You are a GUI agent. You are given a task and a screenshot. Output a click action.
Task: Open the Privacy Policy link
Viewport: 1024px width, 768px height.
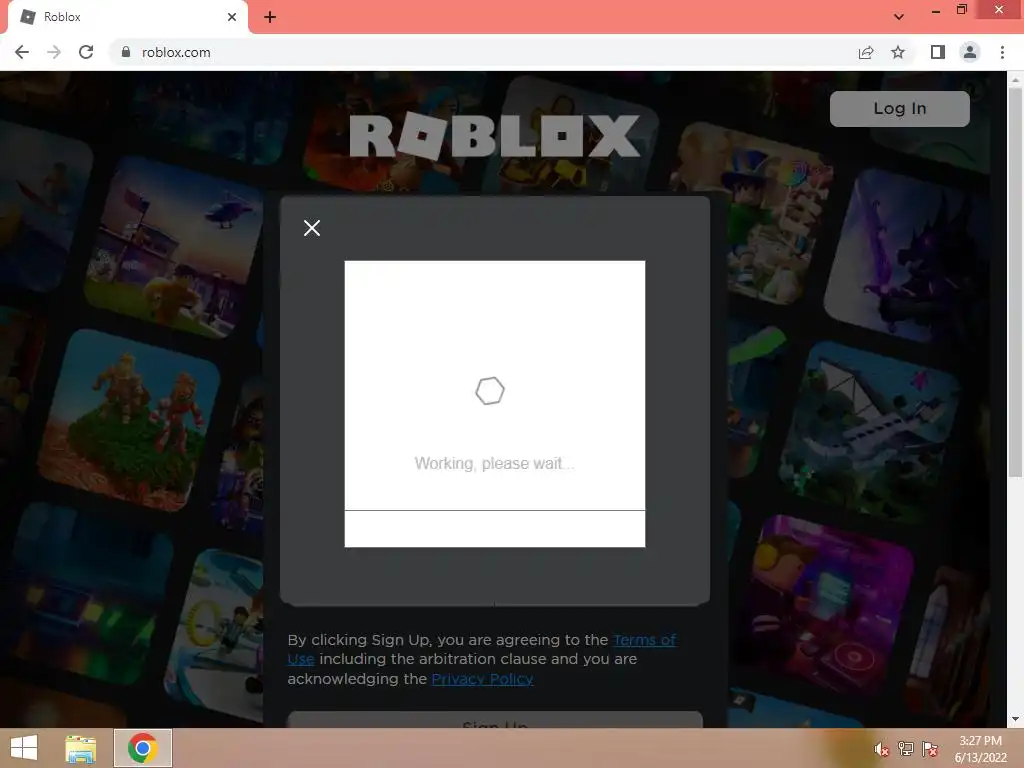coord(482,679)
